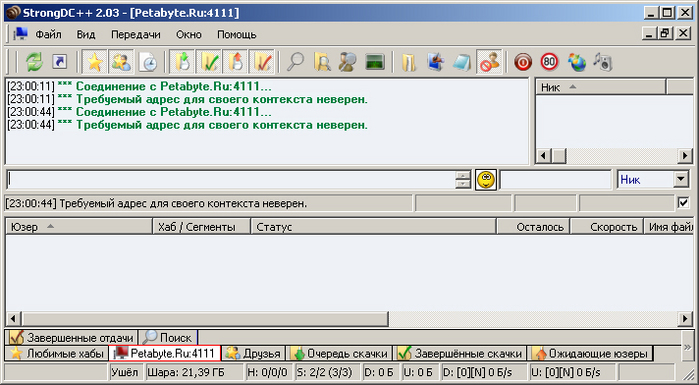
Task: Sort transfers by Осталось column
Action: pyautogui.click(x=534, y=227)
